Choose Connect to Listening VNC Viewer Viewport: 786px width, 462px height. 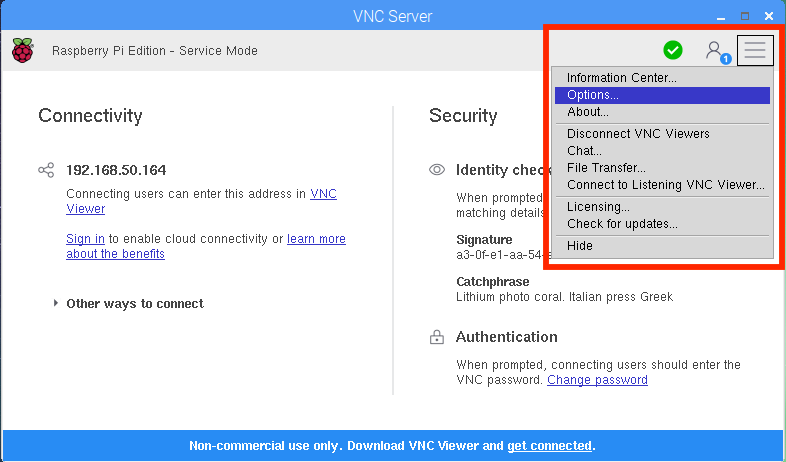click(x=662, y=185)
